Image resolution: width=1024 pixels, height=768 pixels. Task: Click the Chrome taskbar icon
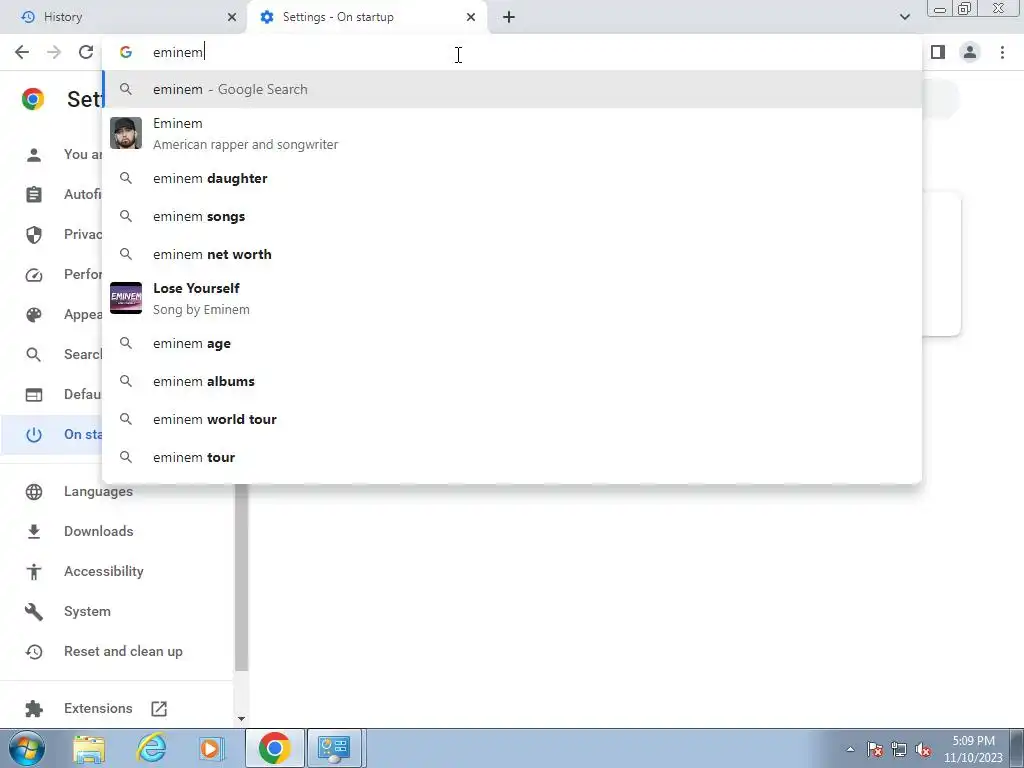tap(275, 748)
